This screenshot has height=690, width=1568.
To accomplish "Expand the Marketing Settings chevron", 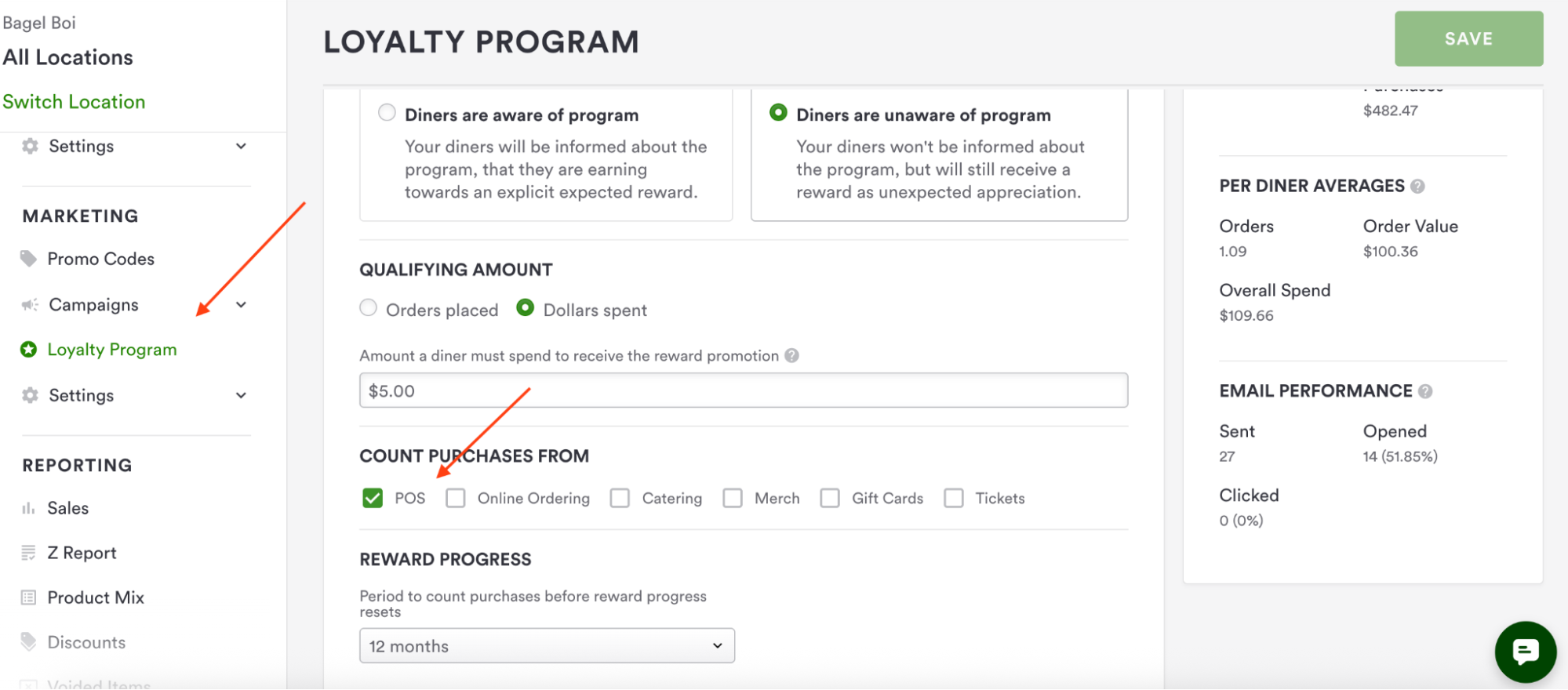I will click(x=242, y=395).
